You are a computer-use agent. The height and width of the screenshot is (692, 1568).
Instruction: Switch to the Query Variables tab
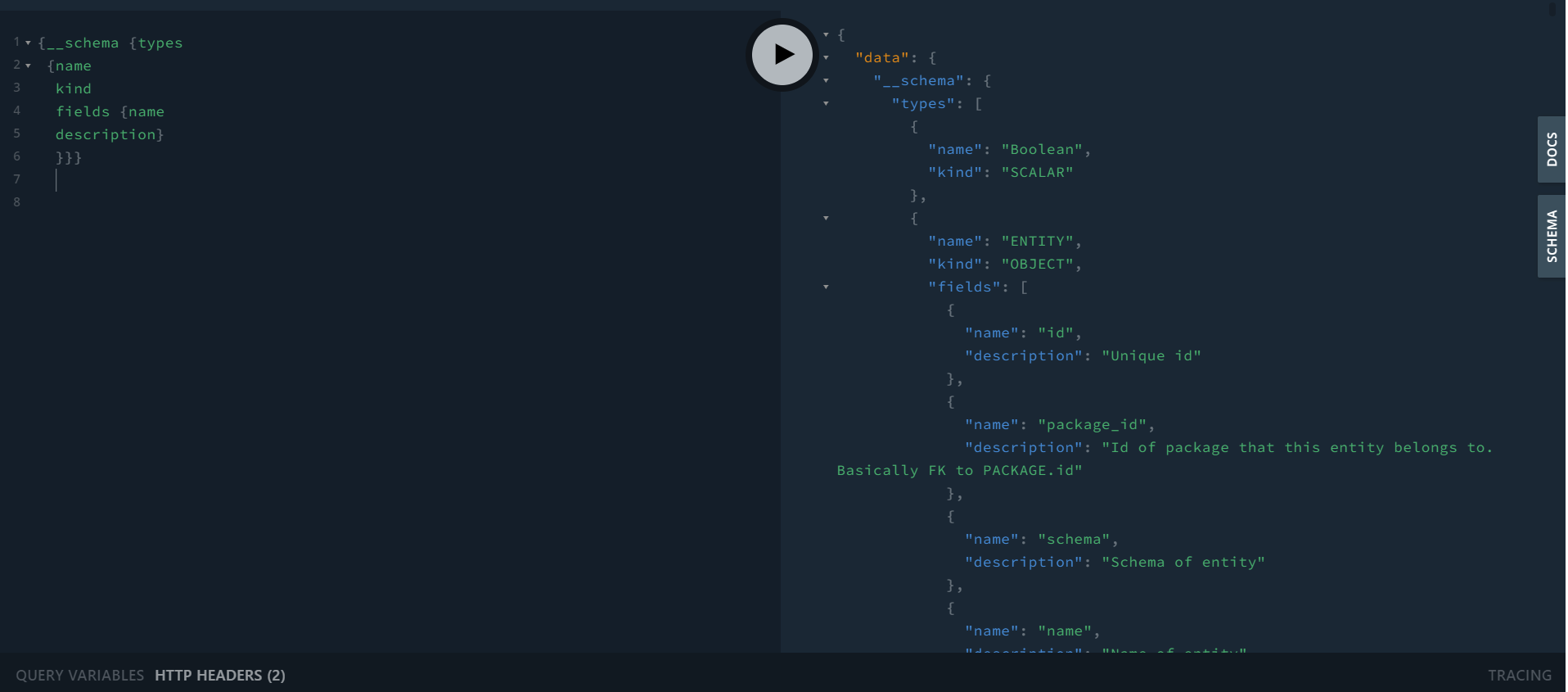point(80,675)
